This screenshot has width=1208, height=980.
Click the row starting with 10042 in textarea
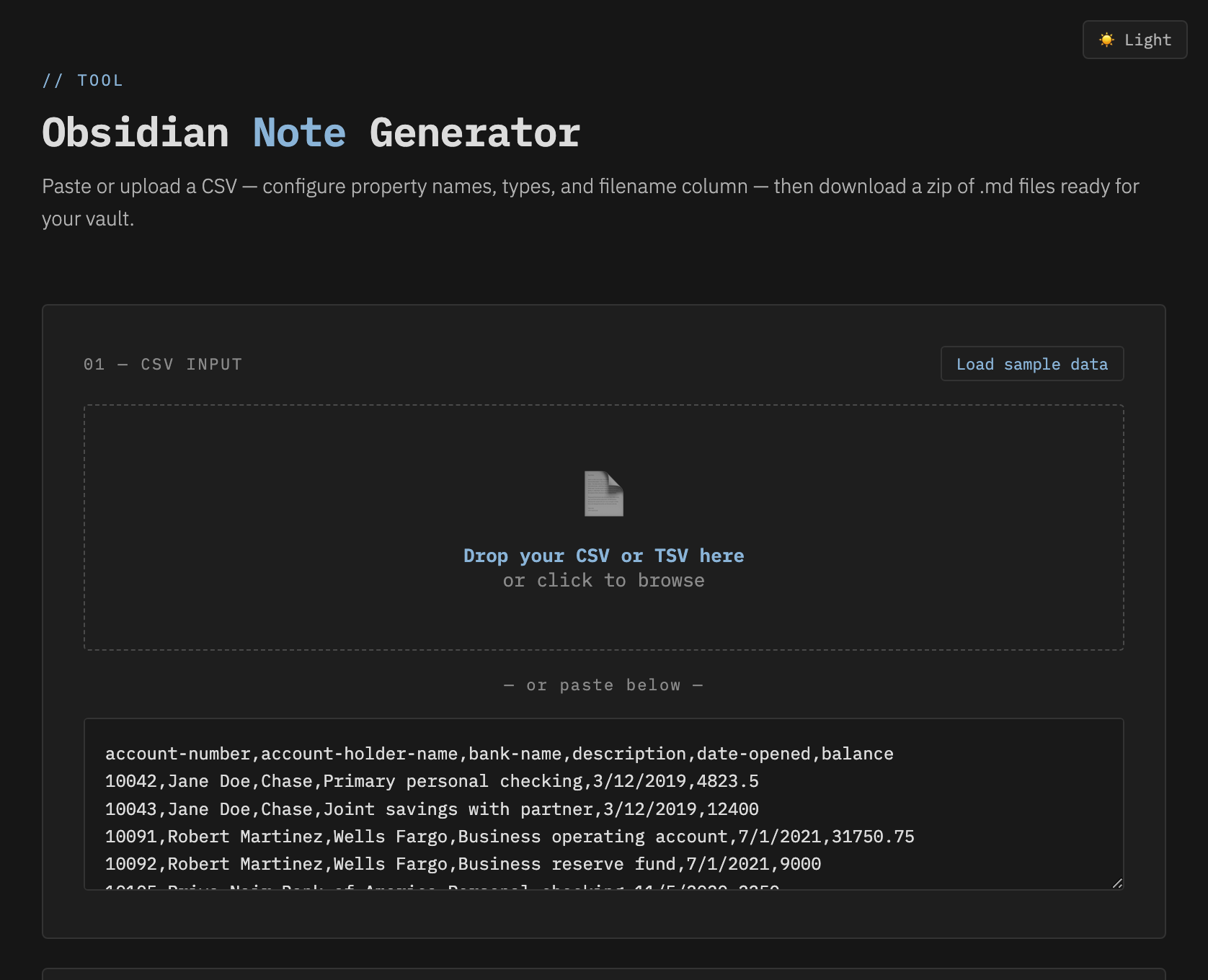tap(432, 781)
